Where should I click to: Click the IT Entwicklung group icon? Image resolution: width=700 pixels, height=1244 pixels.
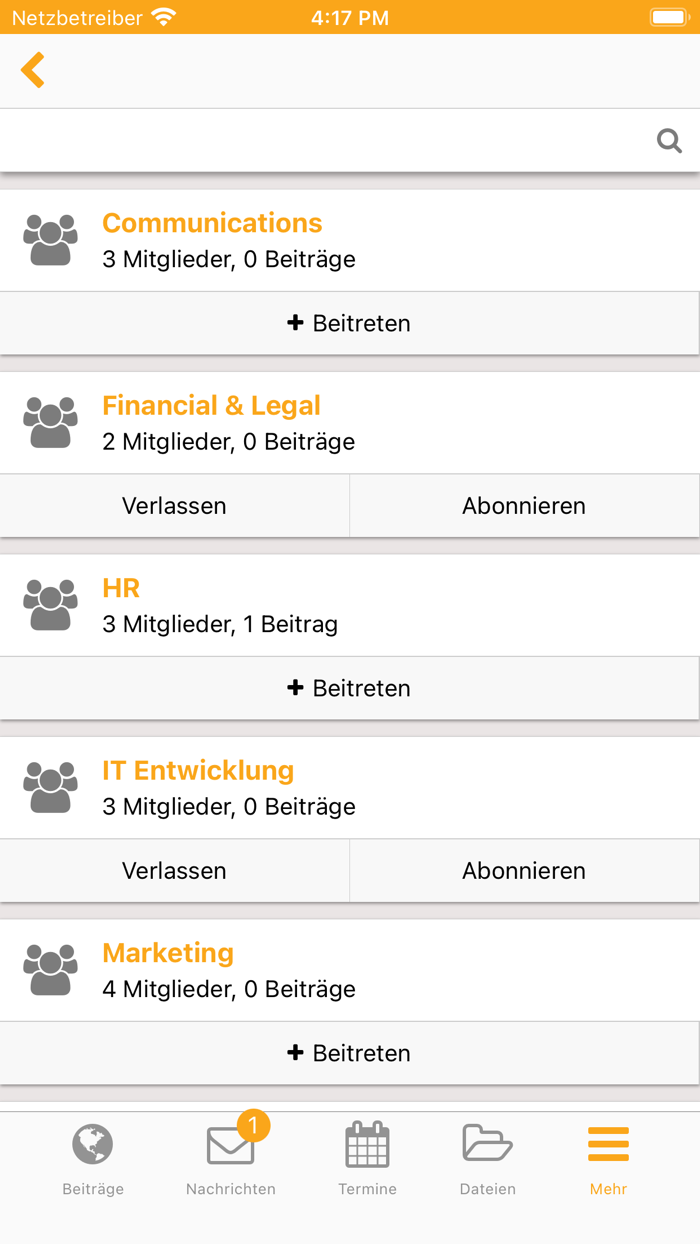pyautogui.click(x=50, y=788)
